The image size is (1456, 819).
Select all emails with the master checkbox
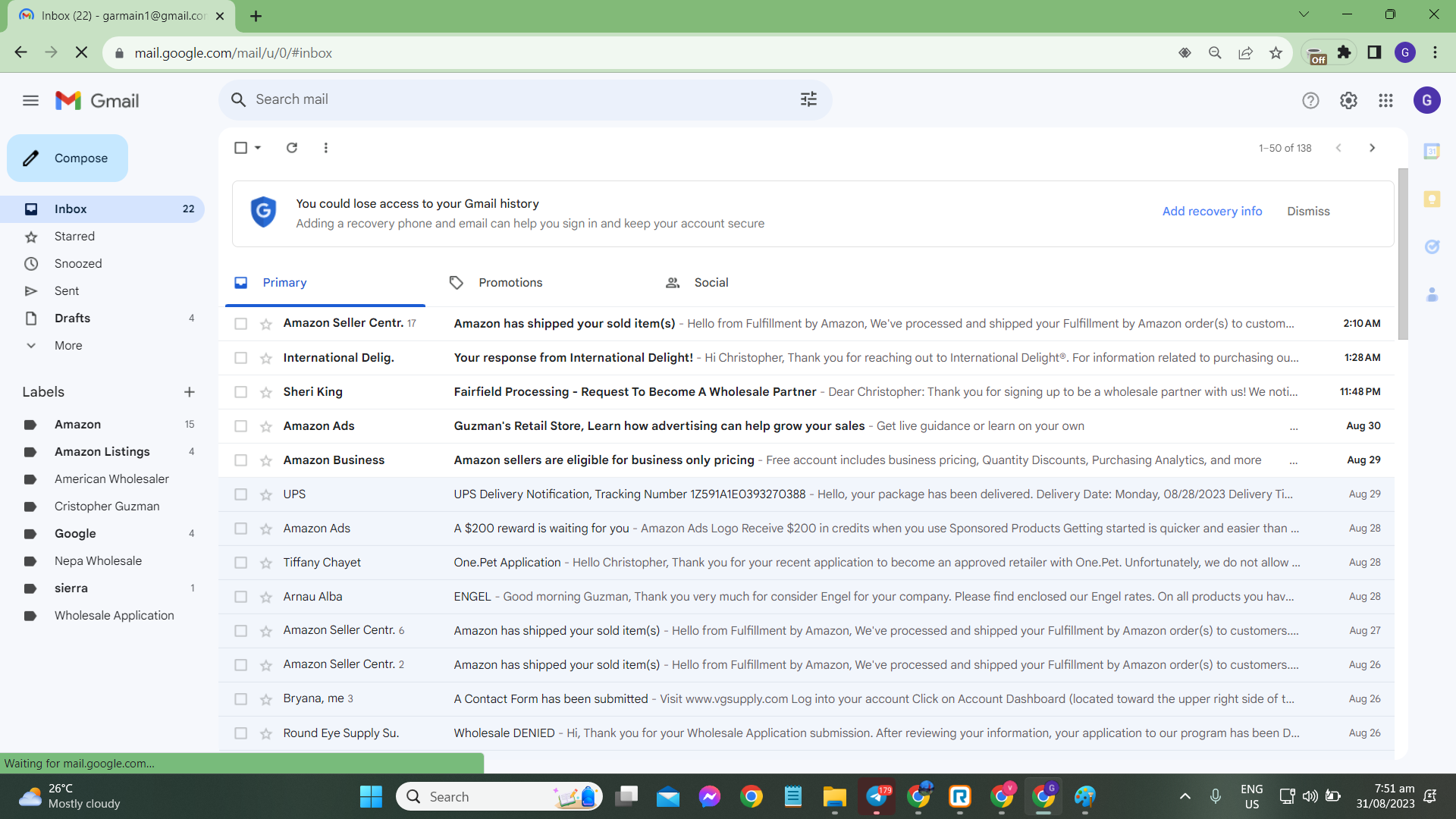(x=240, y=148)
